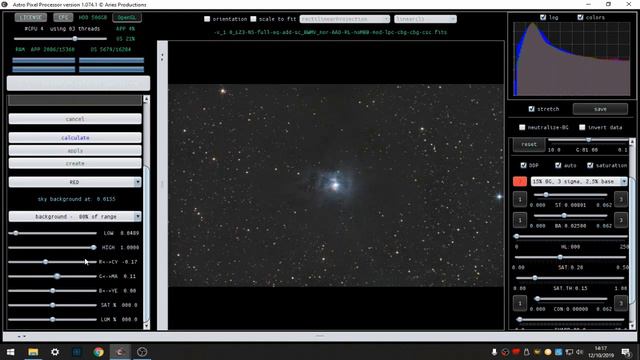
Task: Click the bottom console expand arrows
Action: (22, 336)
